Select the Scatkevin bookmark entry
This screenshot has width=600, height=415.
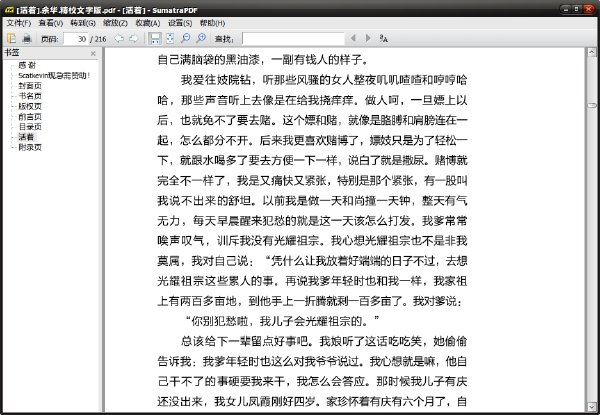(54, 75)
